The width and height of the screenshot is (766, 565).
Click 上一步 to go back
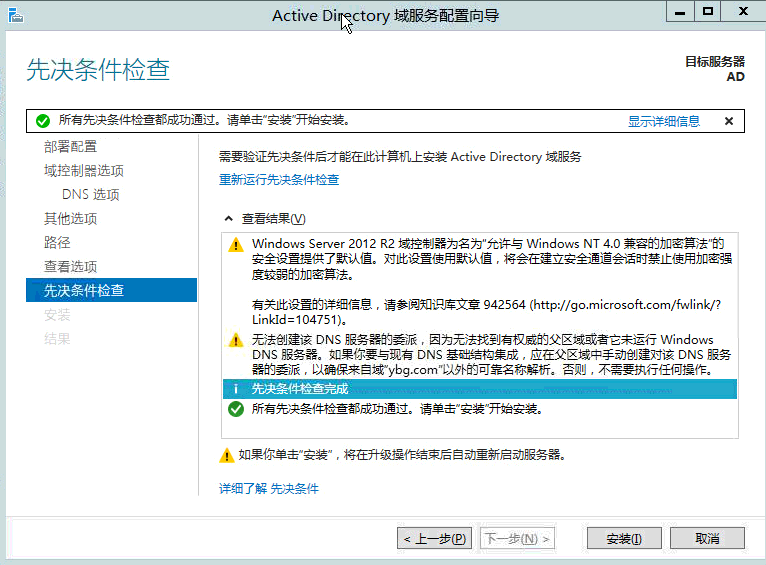click(x=434, y=539)
